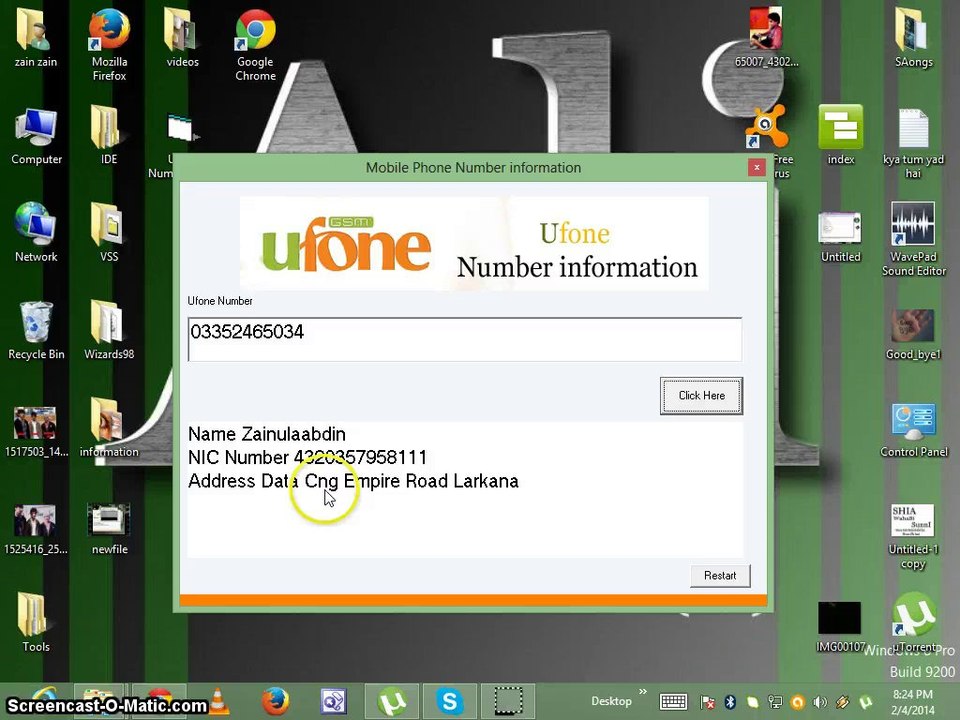Click the Click Here button
This screenshot has height=720, width=960.
coord(702,396)
